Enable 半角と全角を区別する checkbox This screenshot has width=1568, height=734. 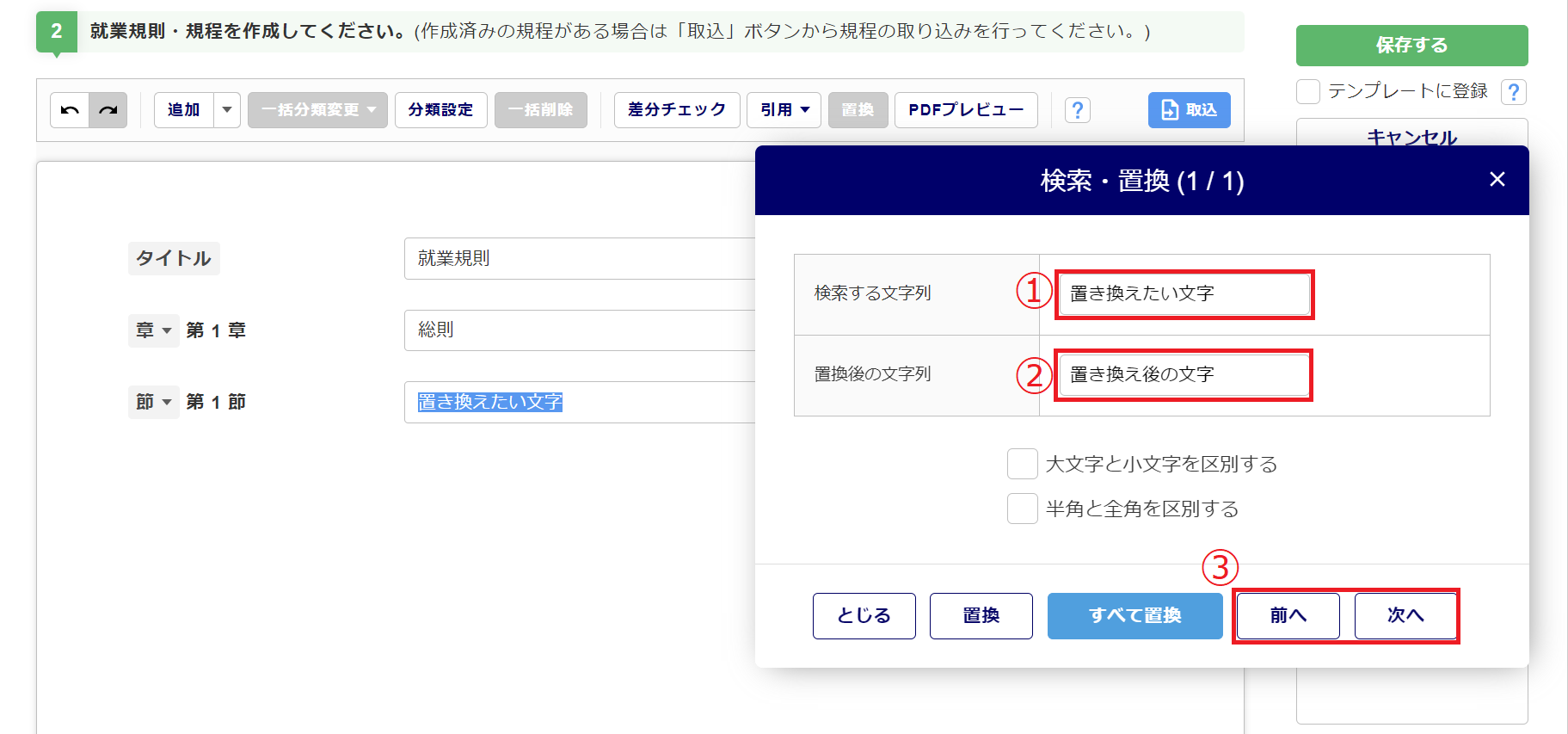pos(1022,509)
